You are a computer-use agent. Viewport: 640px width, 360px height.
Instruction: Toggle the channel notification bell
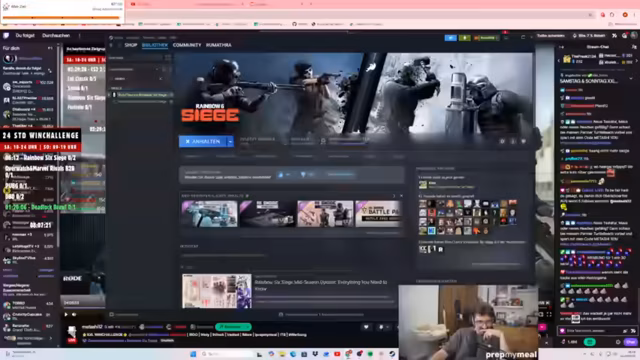tap(381, 327)
